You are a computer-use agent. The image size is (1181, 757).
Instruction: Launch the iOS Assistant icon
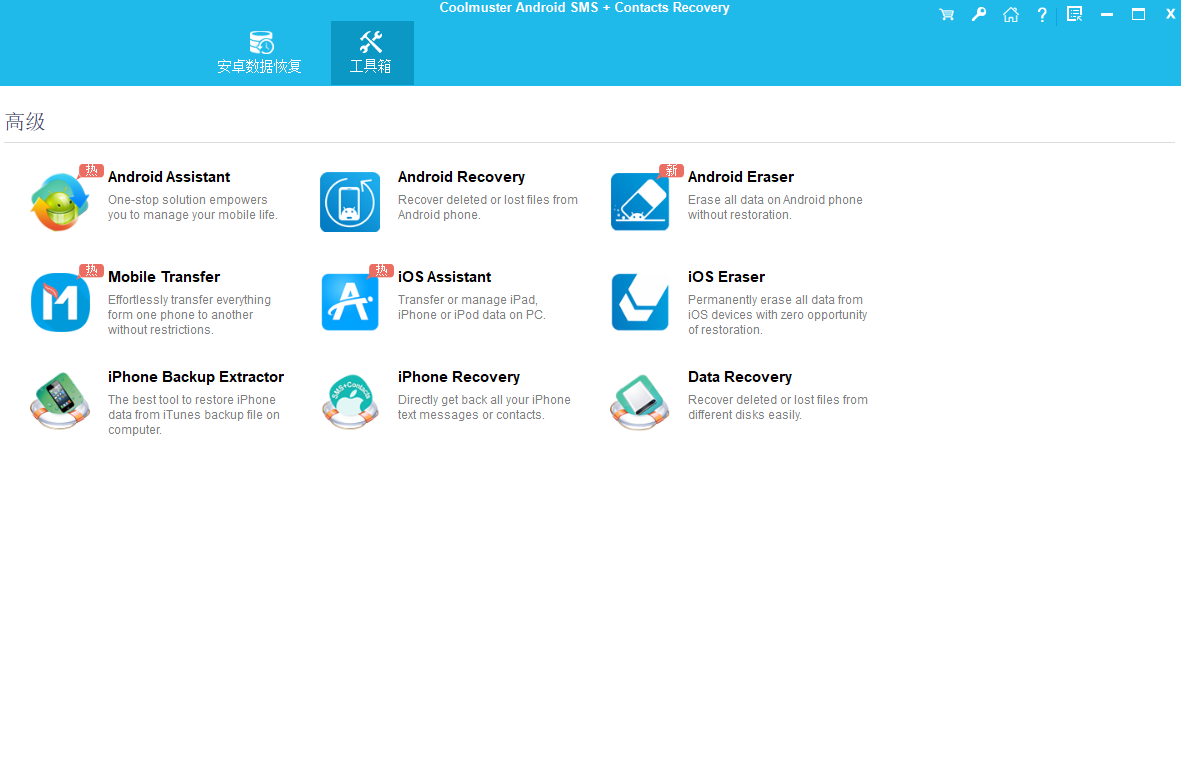(x=350, y=302)
